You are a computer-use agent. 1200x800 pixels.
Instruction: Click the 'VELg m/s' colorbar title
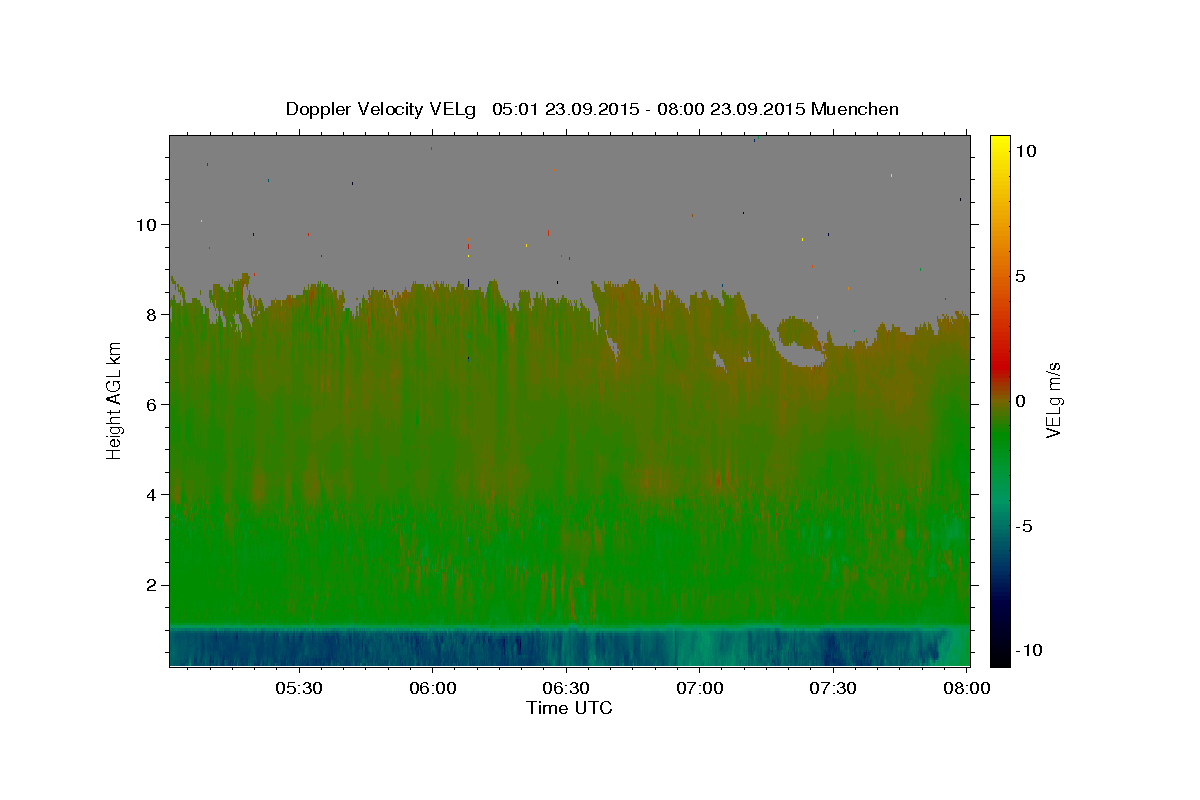coord(1053,400)
